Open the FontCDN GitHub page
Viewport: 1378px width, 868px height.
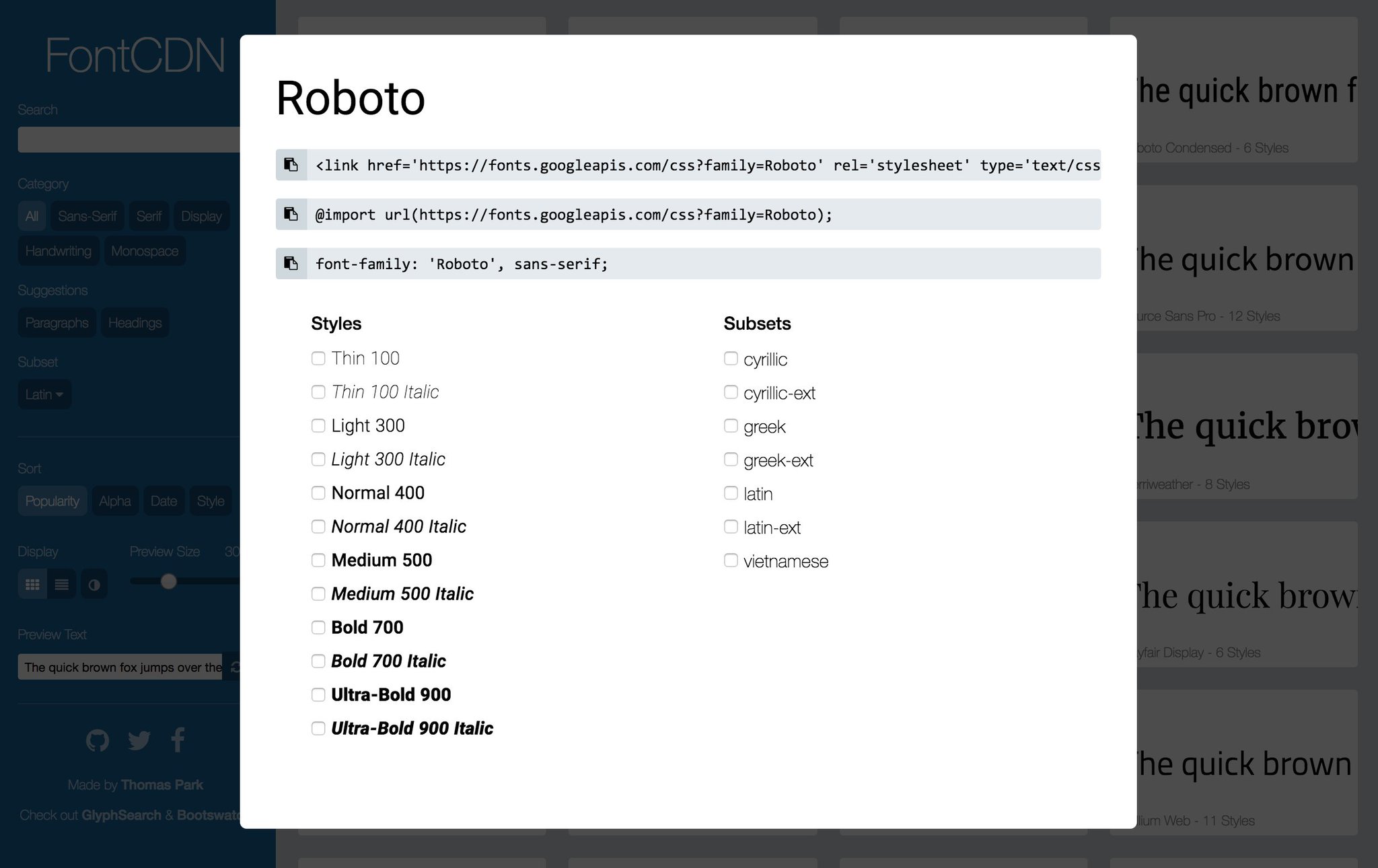(x=97, y=740)
